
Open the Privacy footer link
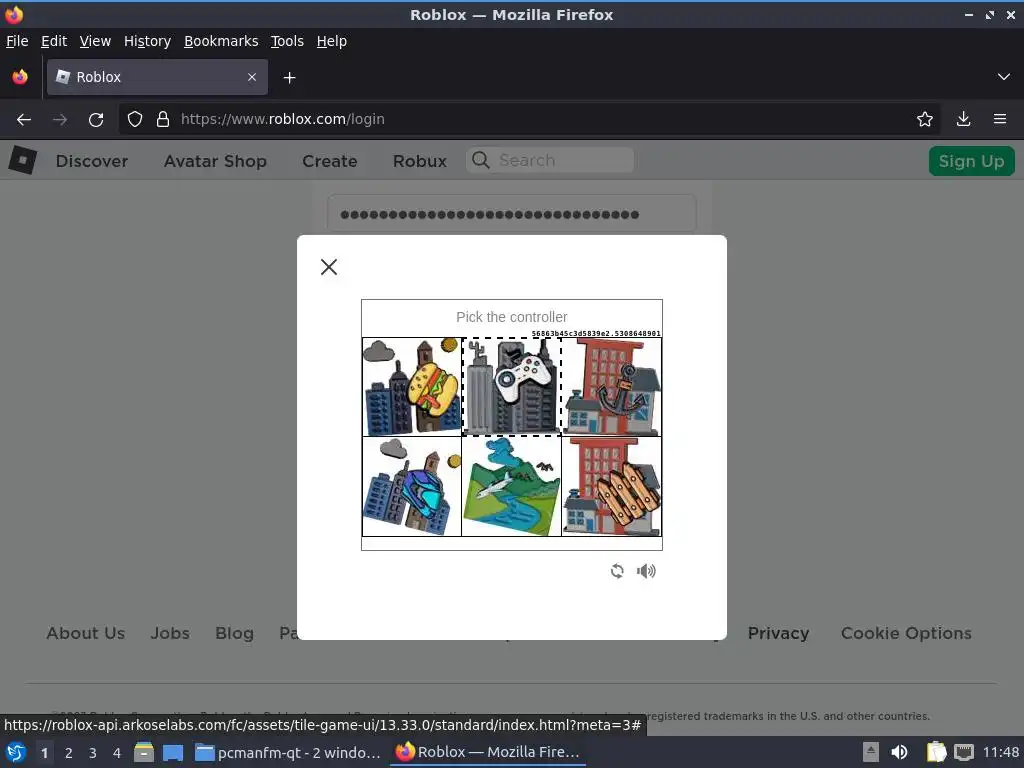(x=778, y=633)
